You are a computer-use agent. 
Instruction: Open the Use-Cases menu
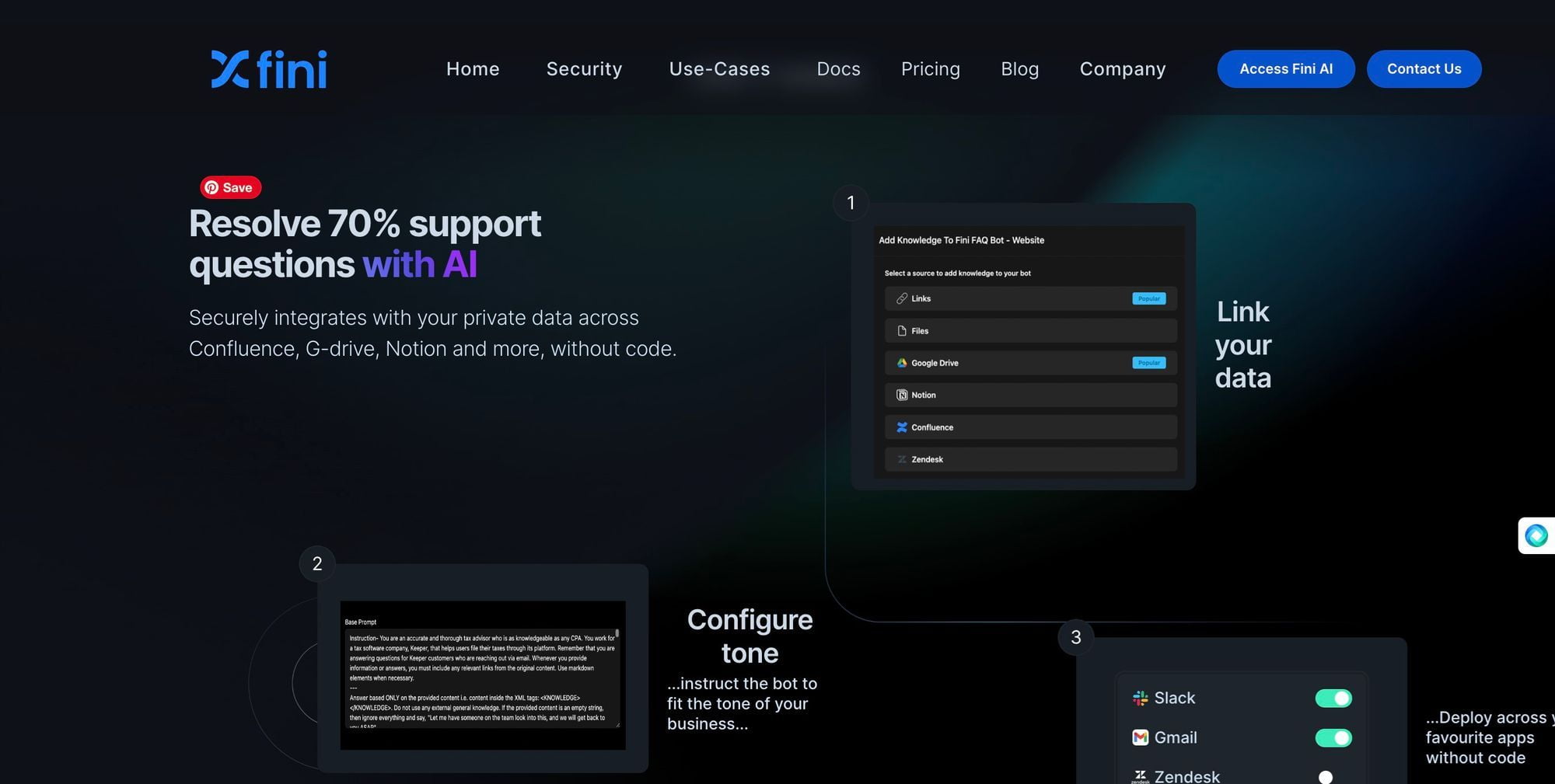click(x=719, y=69)
